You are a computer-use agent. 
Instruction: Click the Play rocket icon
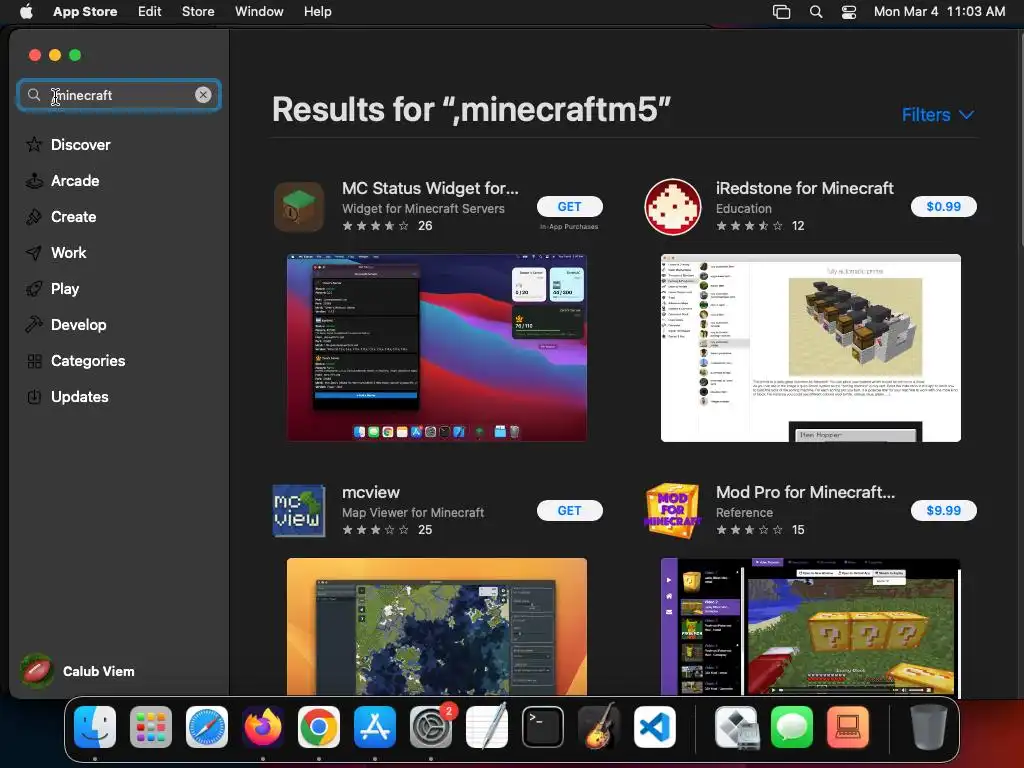pyautogui.click(x=34, y=289)
